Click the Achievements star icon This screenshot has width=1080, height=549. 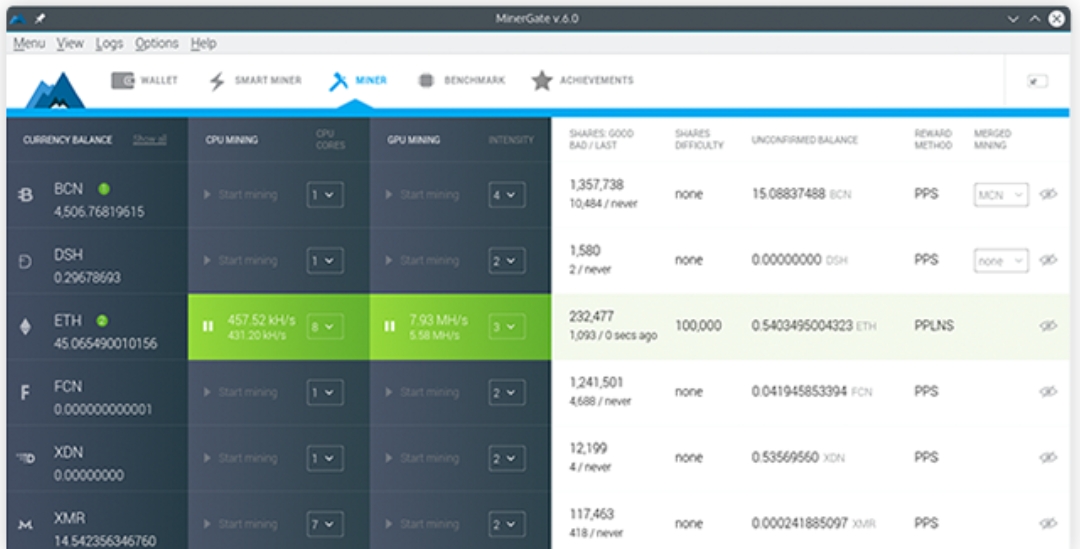pyautogui.click(x=542, y=81)
